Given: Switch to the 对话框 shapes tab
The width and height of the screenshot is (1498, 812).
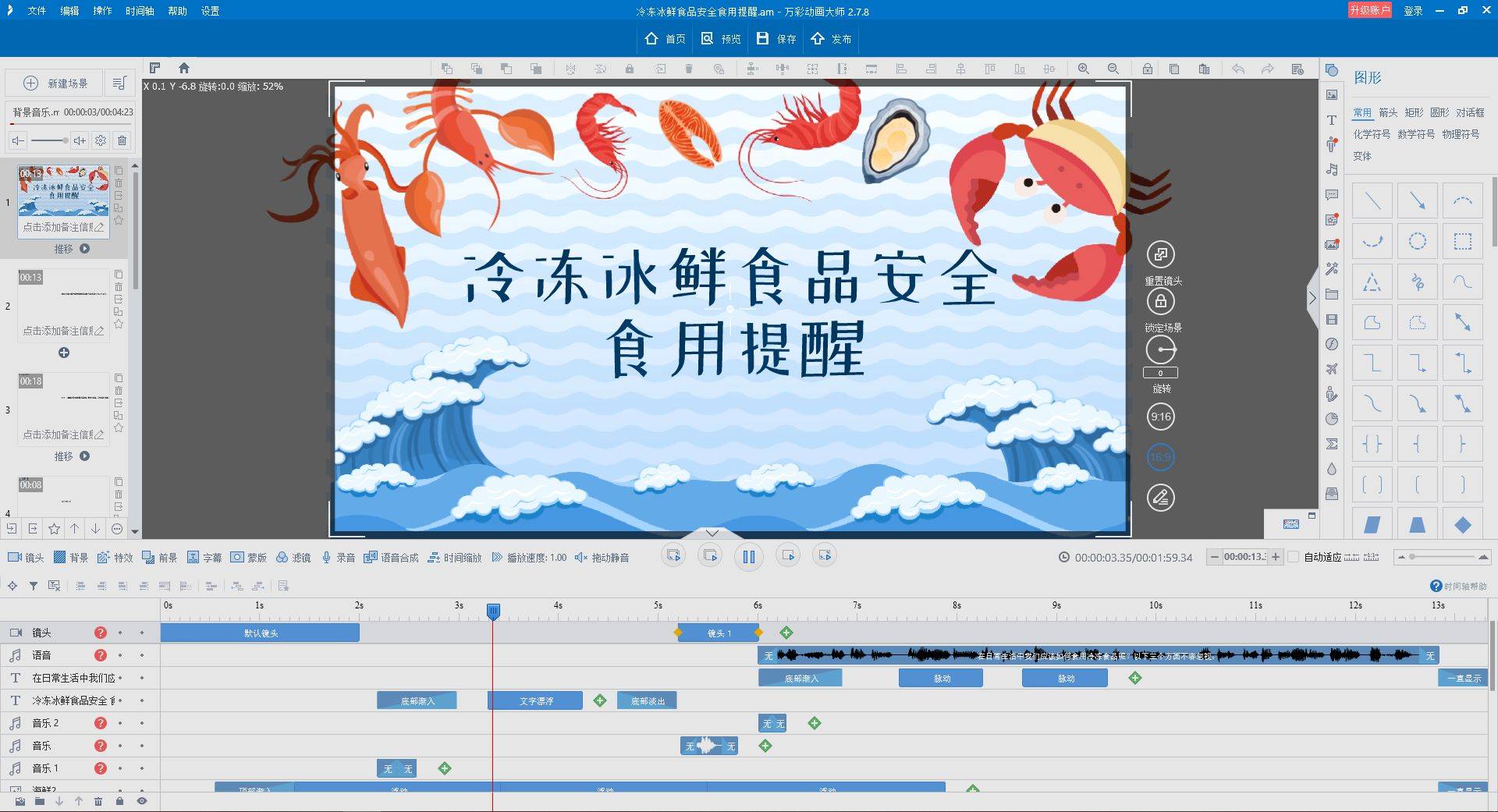Looking at the screenshot, I should point(1470,112).
